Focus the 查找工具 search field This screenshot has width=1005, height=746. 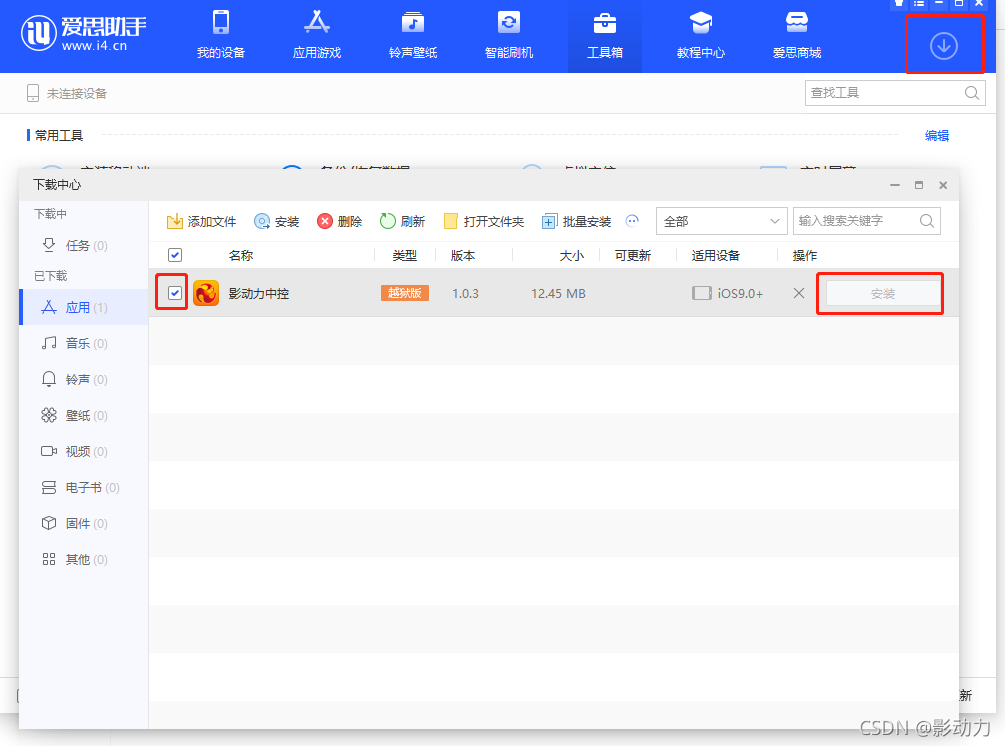(x=895, y=93)
